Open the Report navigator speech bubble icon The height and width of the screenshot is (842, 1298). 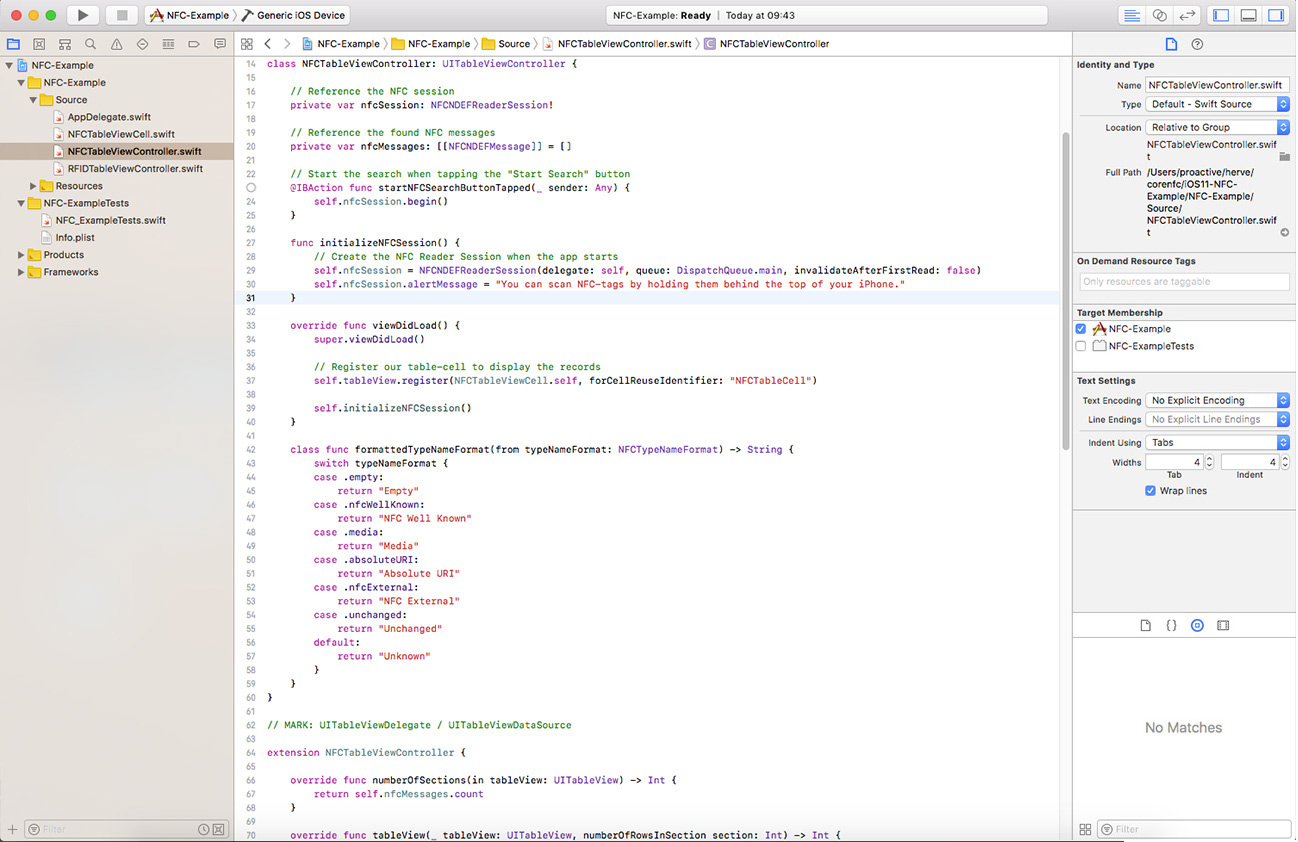pyautogui.click(x=221, y=44)
